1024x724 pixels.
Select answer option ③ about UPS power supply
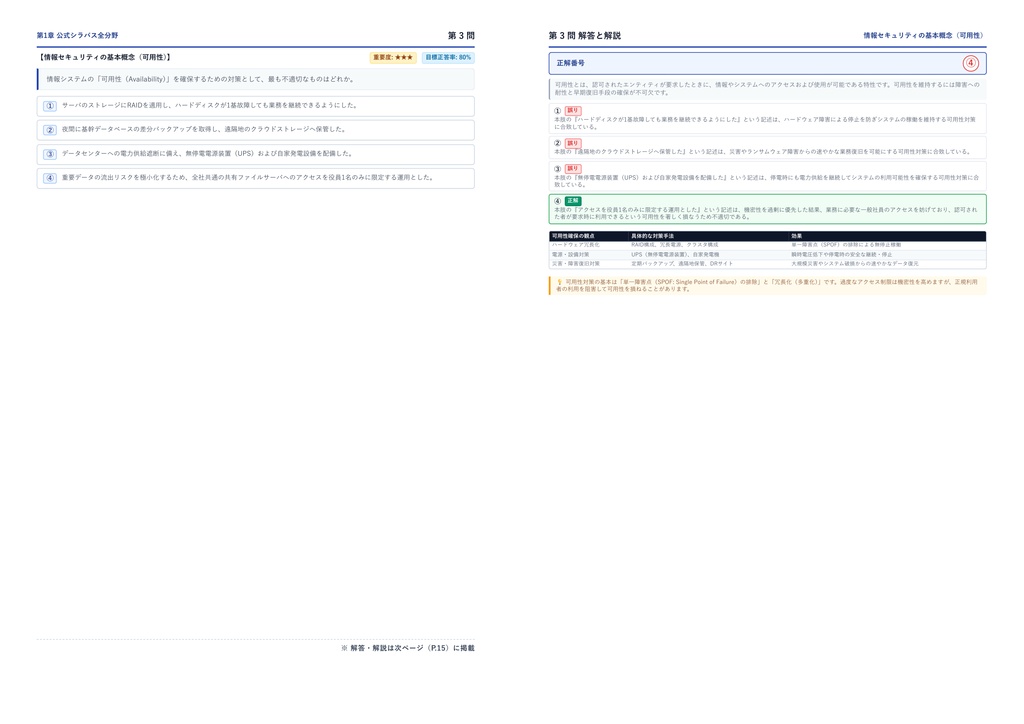pyautogui.click(x=255, y=154)
